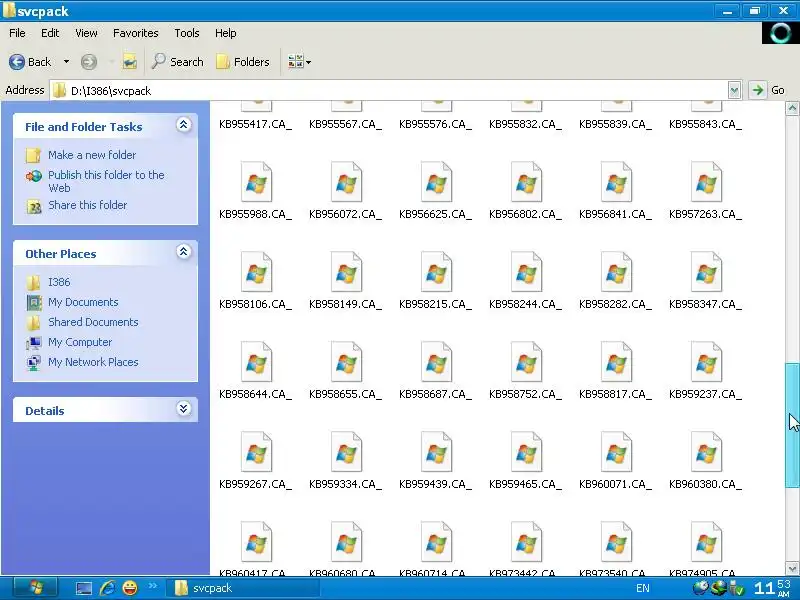Select the KB959237.CA_ file icon
Image resolution: width=800 pixels, height=600 pixels.
coord(706,362)
